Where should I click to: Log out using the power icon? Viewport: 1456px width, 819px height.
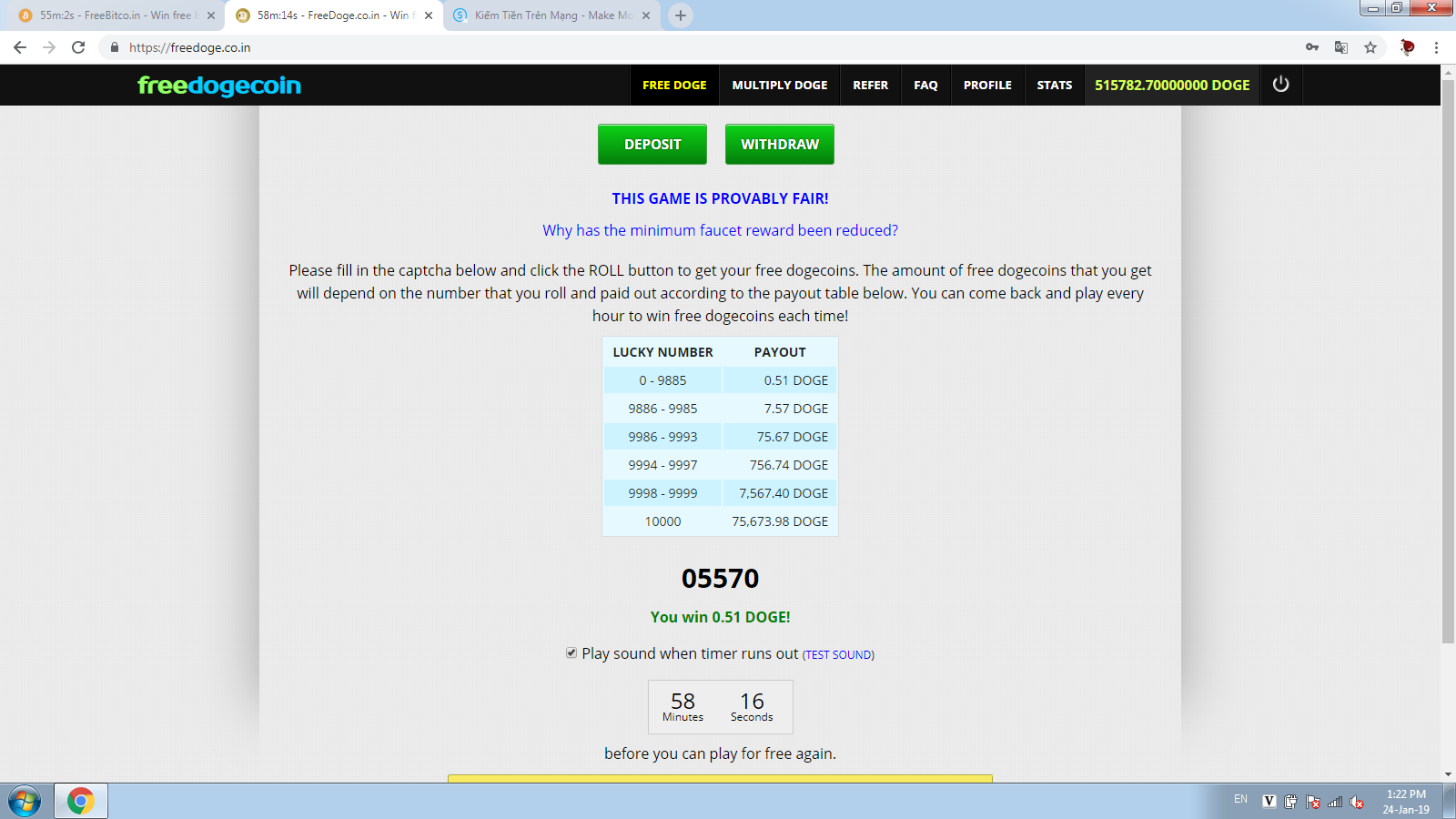(1280, 85)
